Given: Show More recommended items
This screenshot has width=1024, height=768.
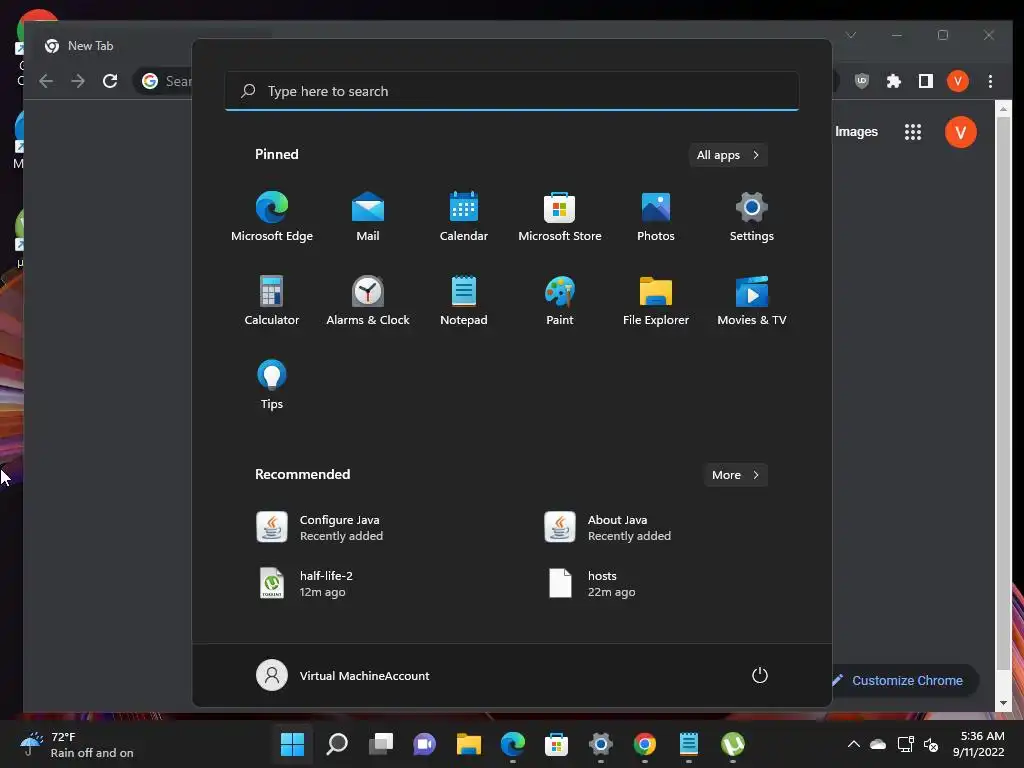Looking at the screenshot, I should coord(735,475).
